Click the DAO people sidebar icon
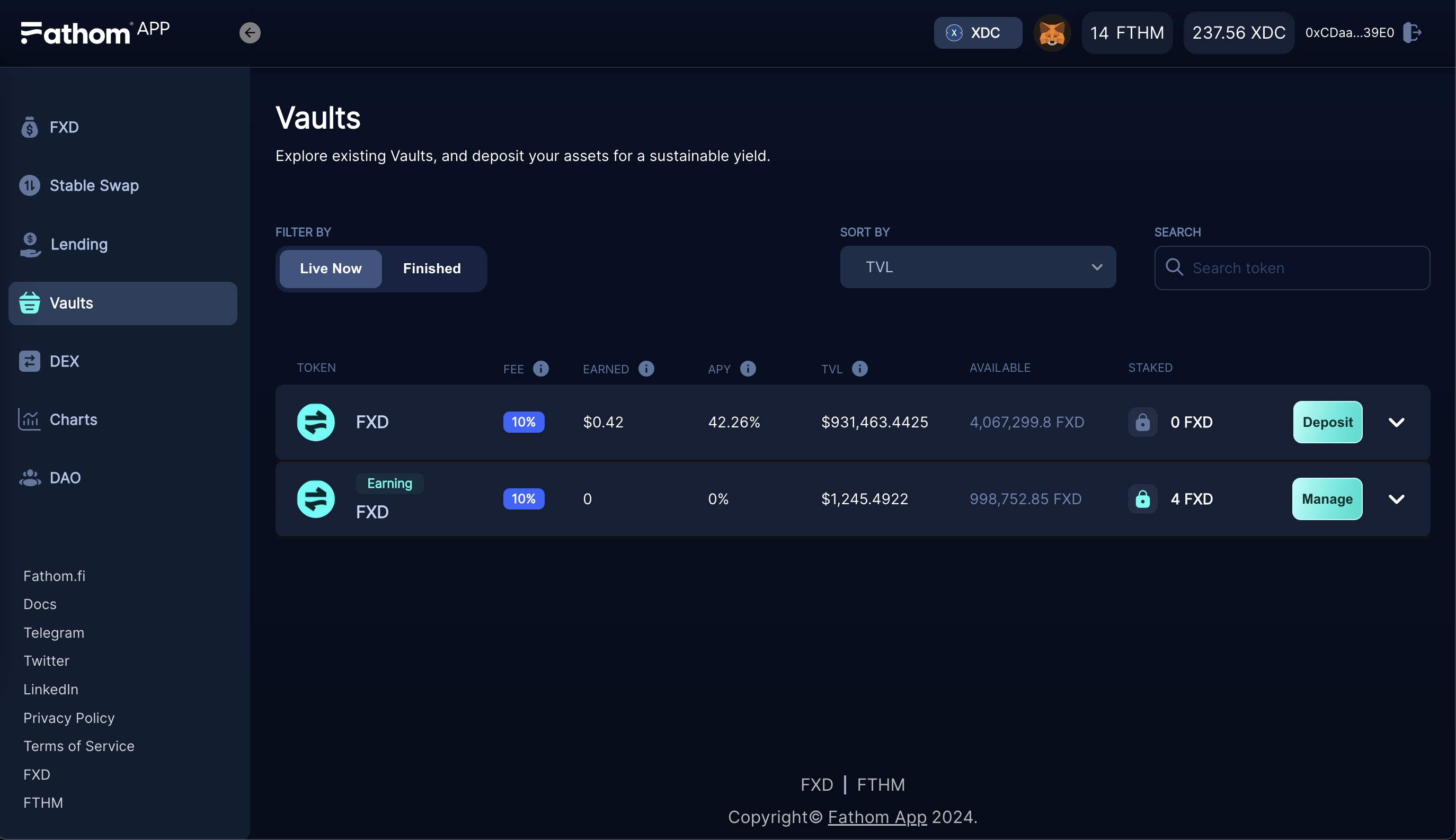1456x840 pixels. click(30, 478)
